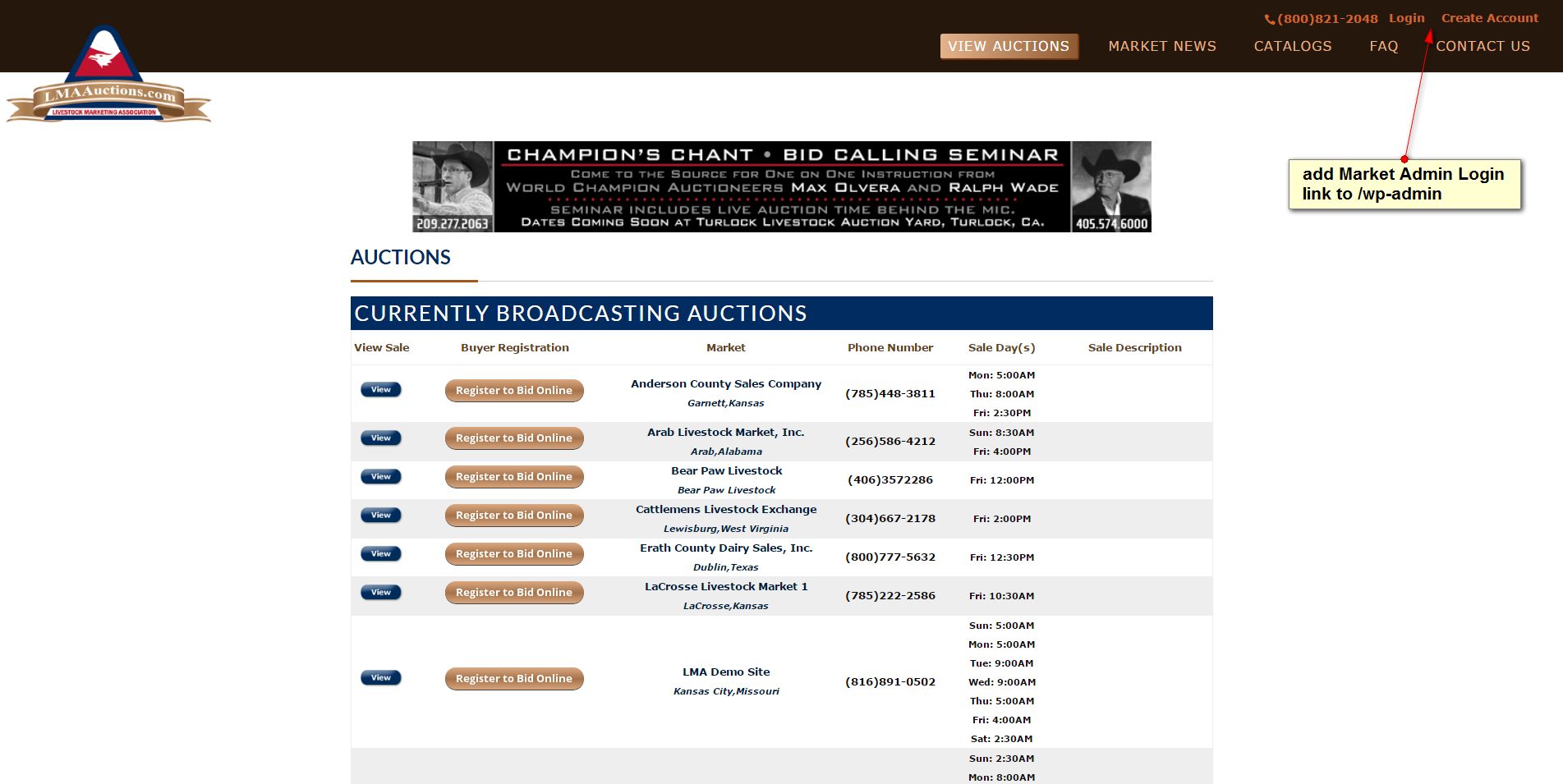Click the Sun: 8:30AM sale time
The height and width of the screenshot is (784, 1563).
click(x=1002, y=433)
